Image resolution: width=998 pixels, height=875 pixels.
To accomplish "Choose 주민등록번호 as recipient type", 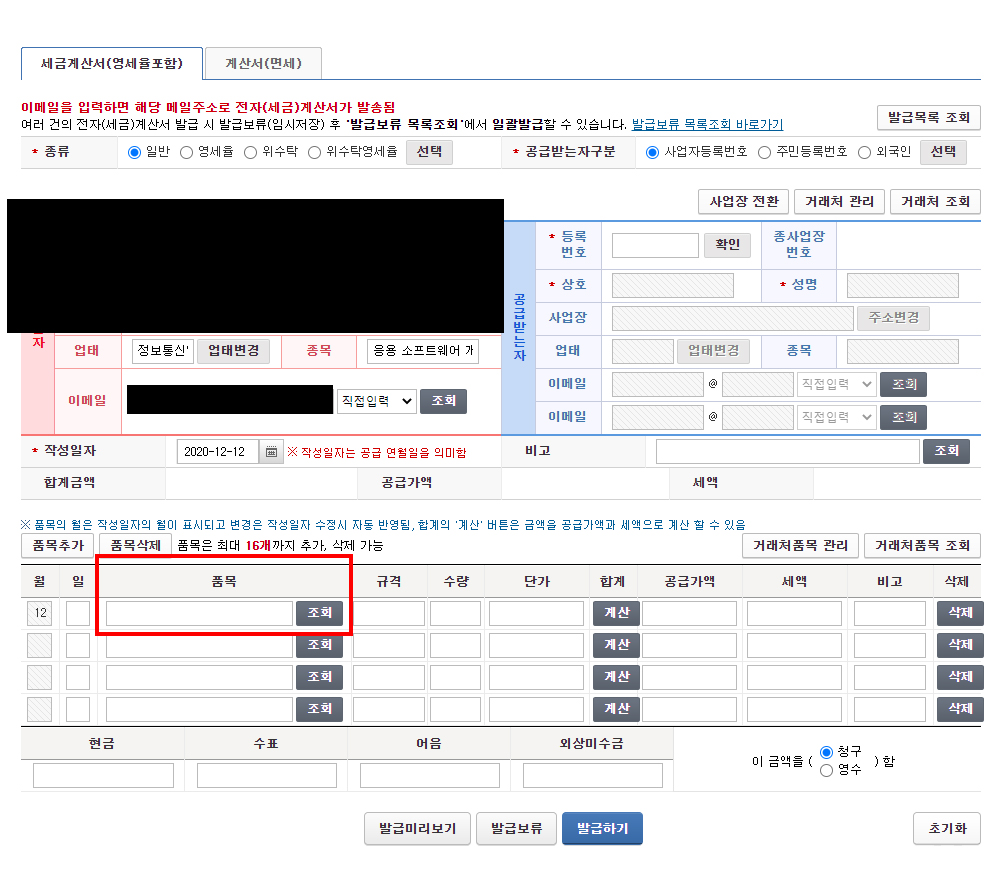I will click(x=765, y=153).
